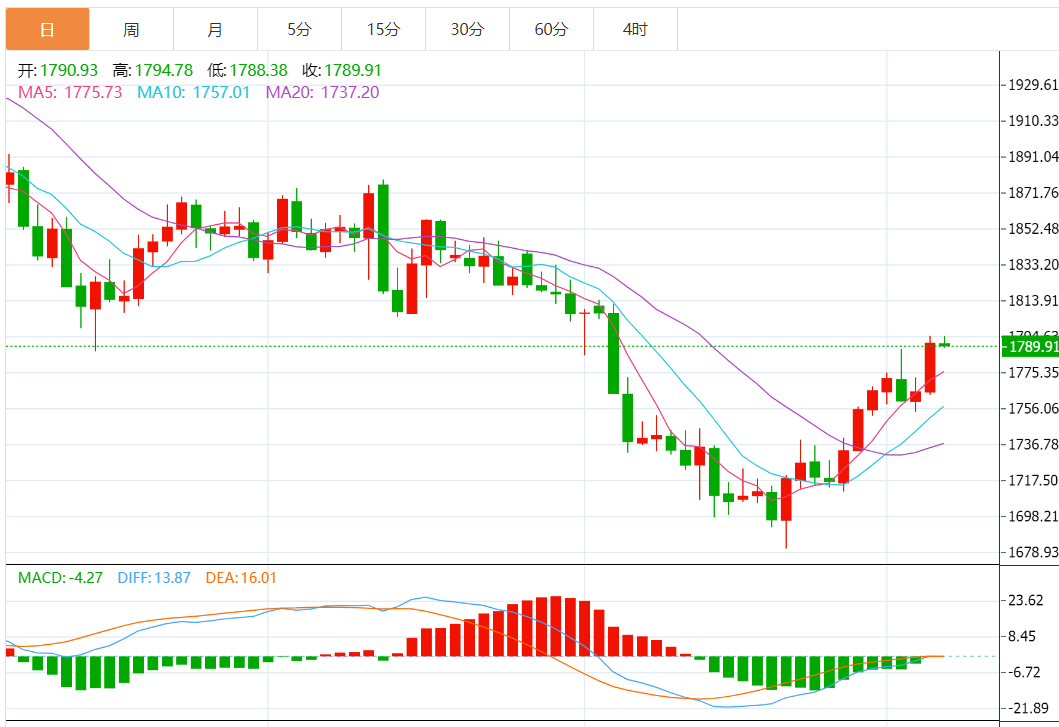Click the green current price tag 1789.91
The image size is (1059, 727).
click(x=1030, y=347)
